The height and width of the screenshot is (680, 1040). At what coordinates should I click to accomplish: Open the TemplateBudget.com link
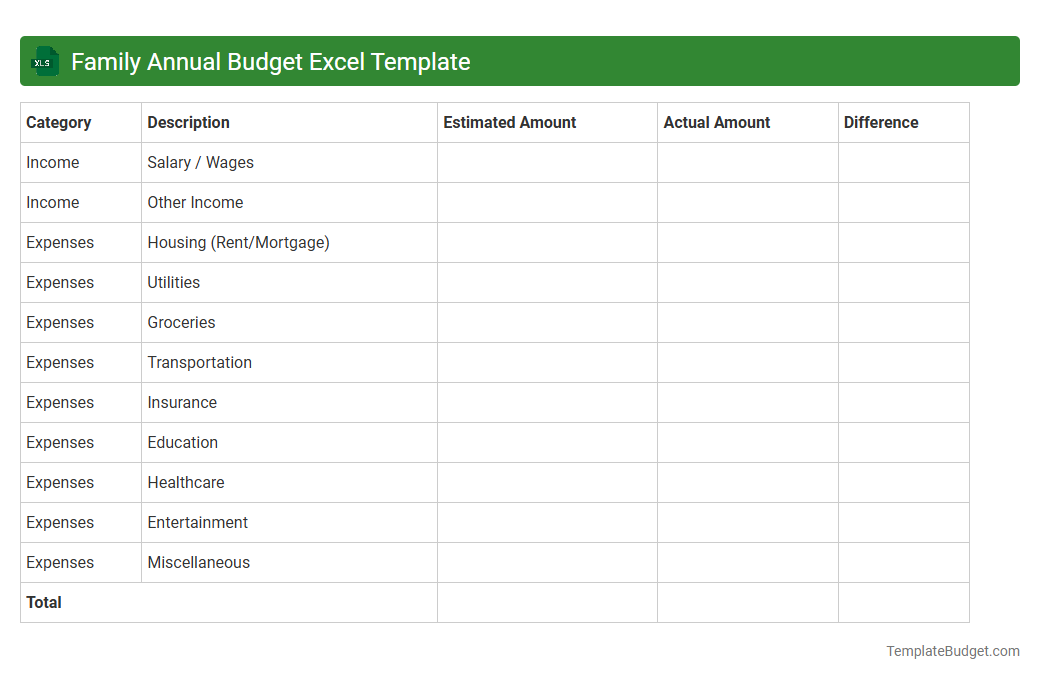951,651
